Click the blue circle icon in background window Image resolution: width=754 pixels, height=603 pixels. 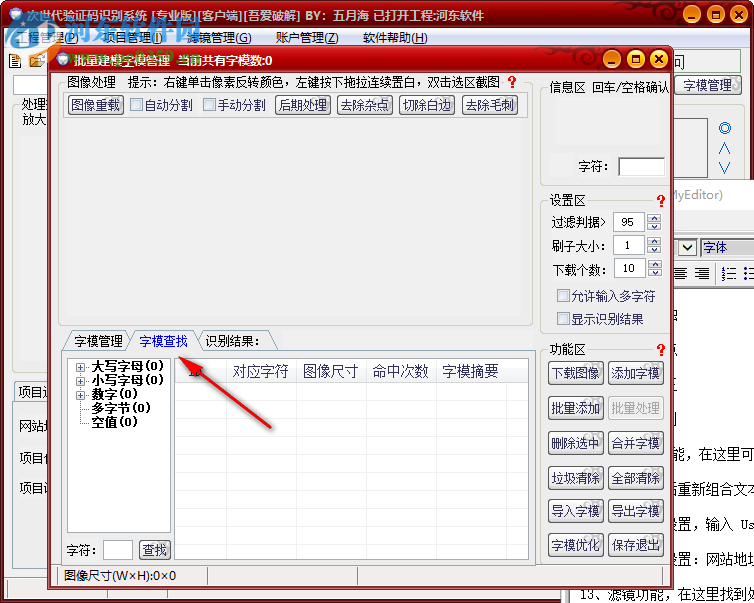[725, 128]
